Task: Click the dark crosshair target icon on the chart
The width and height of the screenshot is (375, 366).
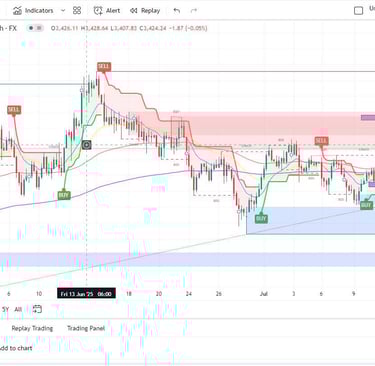Action: coord(87,145)
